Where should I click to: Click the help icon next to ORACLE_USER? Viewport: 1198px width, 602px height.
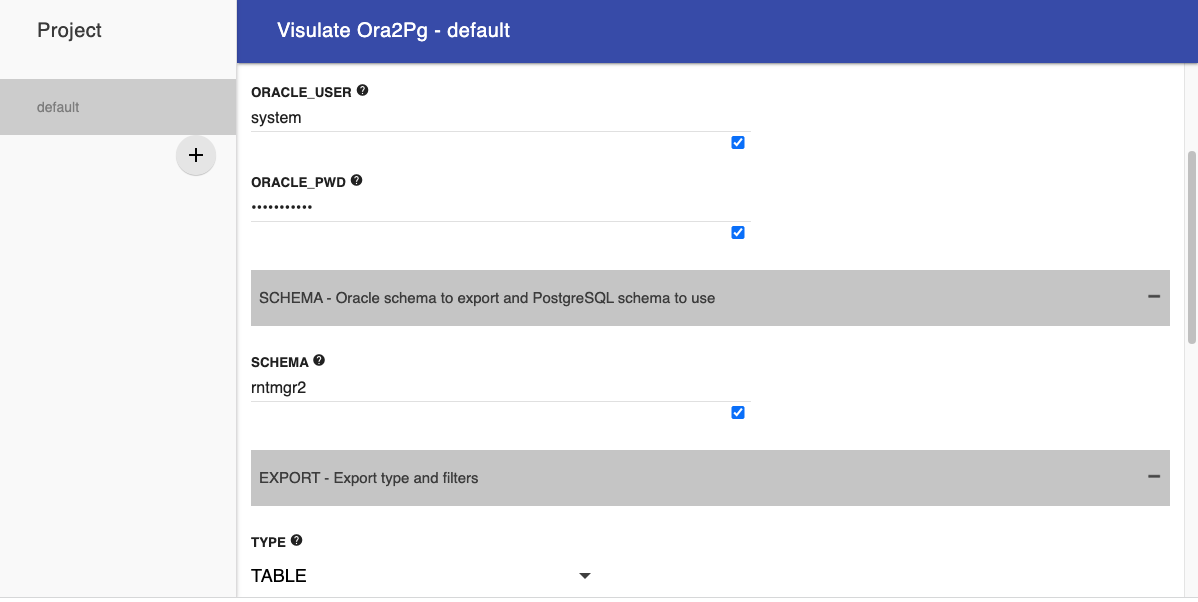click(362, 91)
